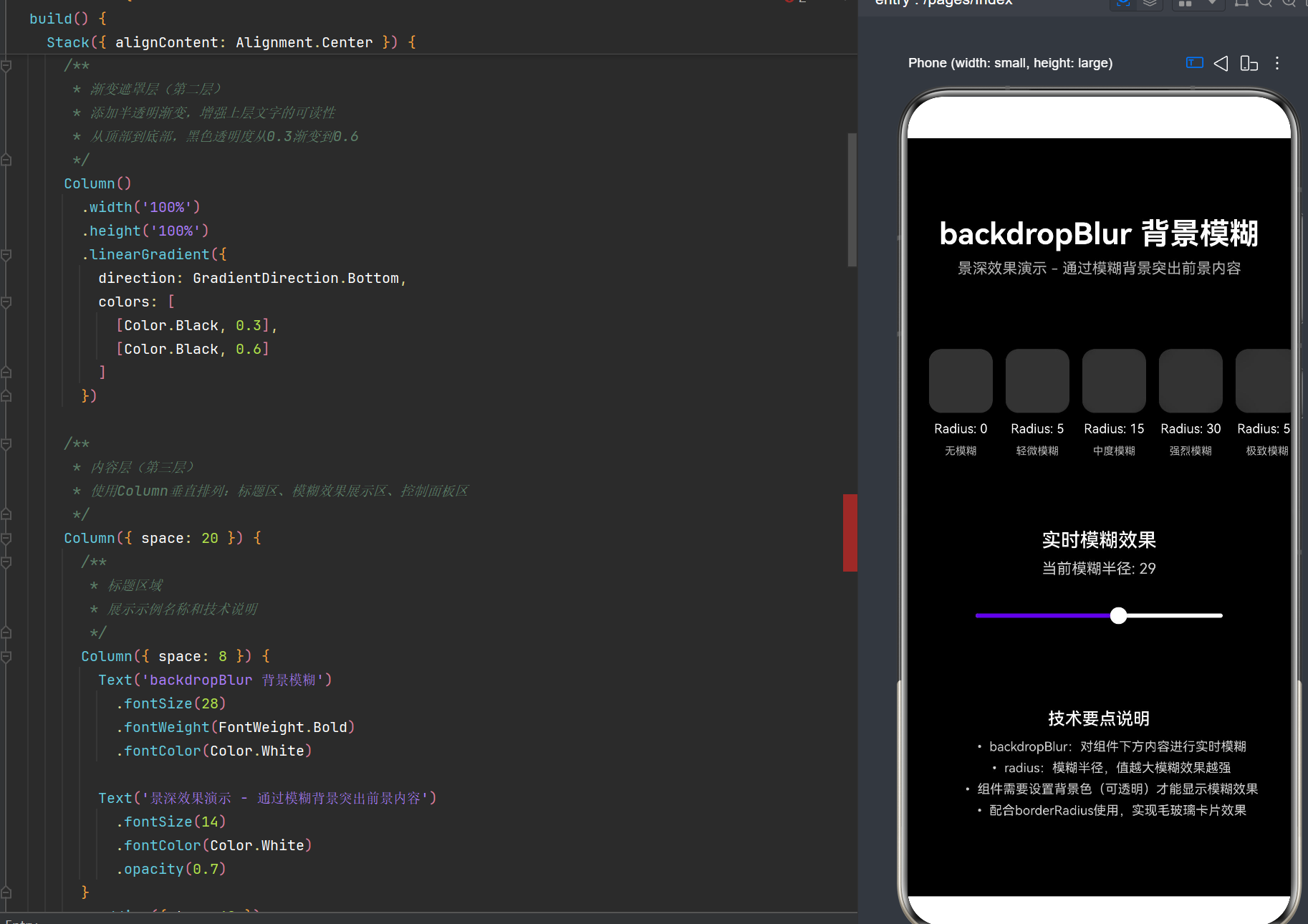Click the 'build()' method name
The width and height of the screenshot is (1308, 924).
tap(59, 19)
